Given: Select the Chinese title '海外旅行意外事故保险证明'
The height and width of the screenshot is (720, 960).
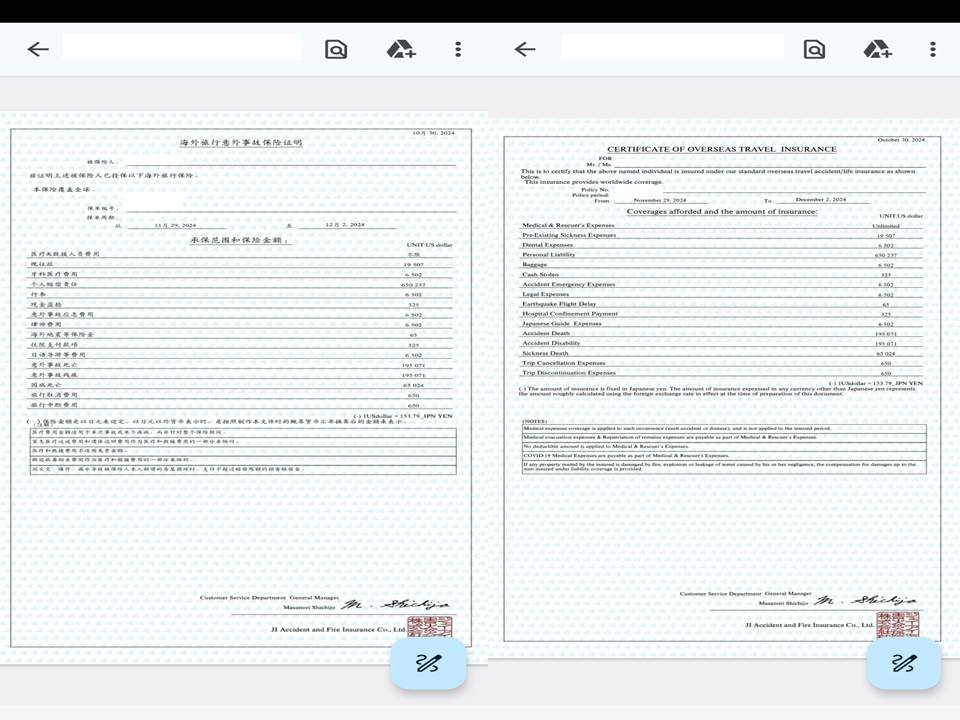Looking at the screenshot, I should click(x=241, y=142).
